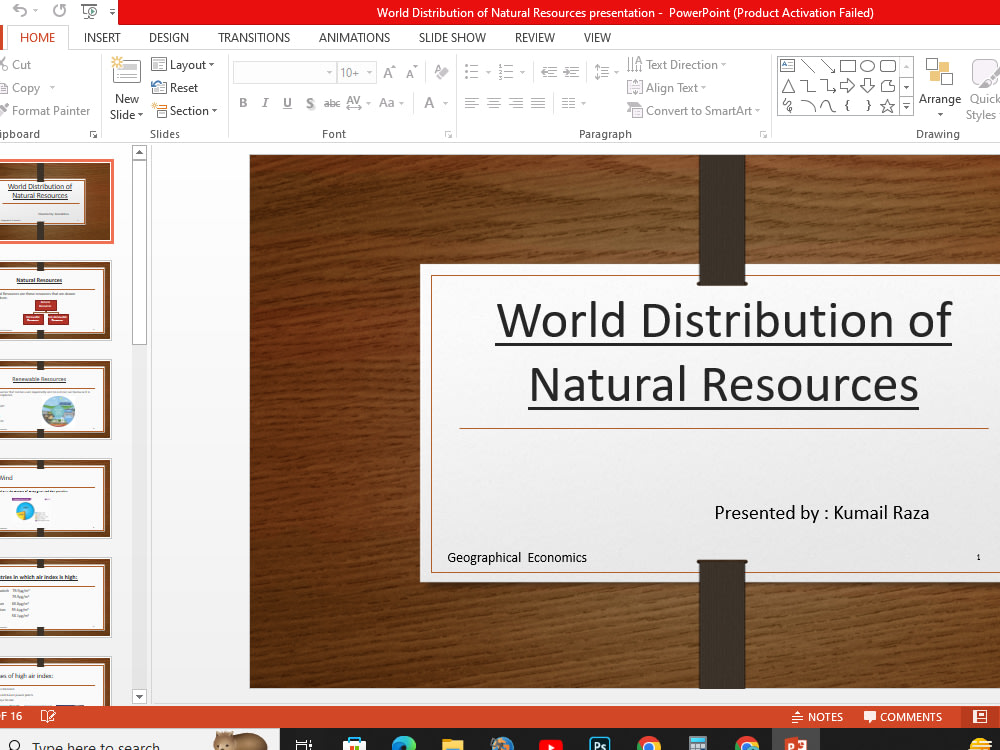Toggle text Shadow
Viewport: 1000px width, 750px height.
pos(310,103)
